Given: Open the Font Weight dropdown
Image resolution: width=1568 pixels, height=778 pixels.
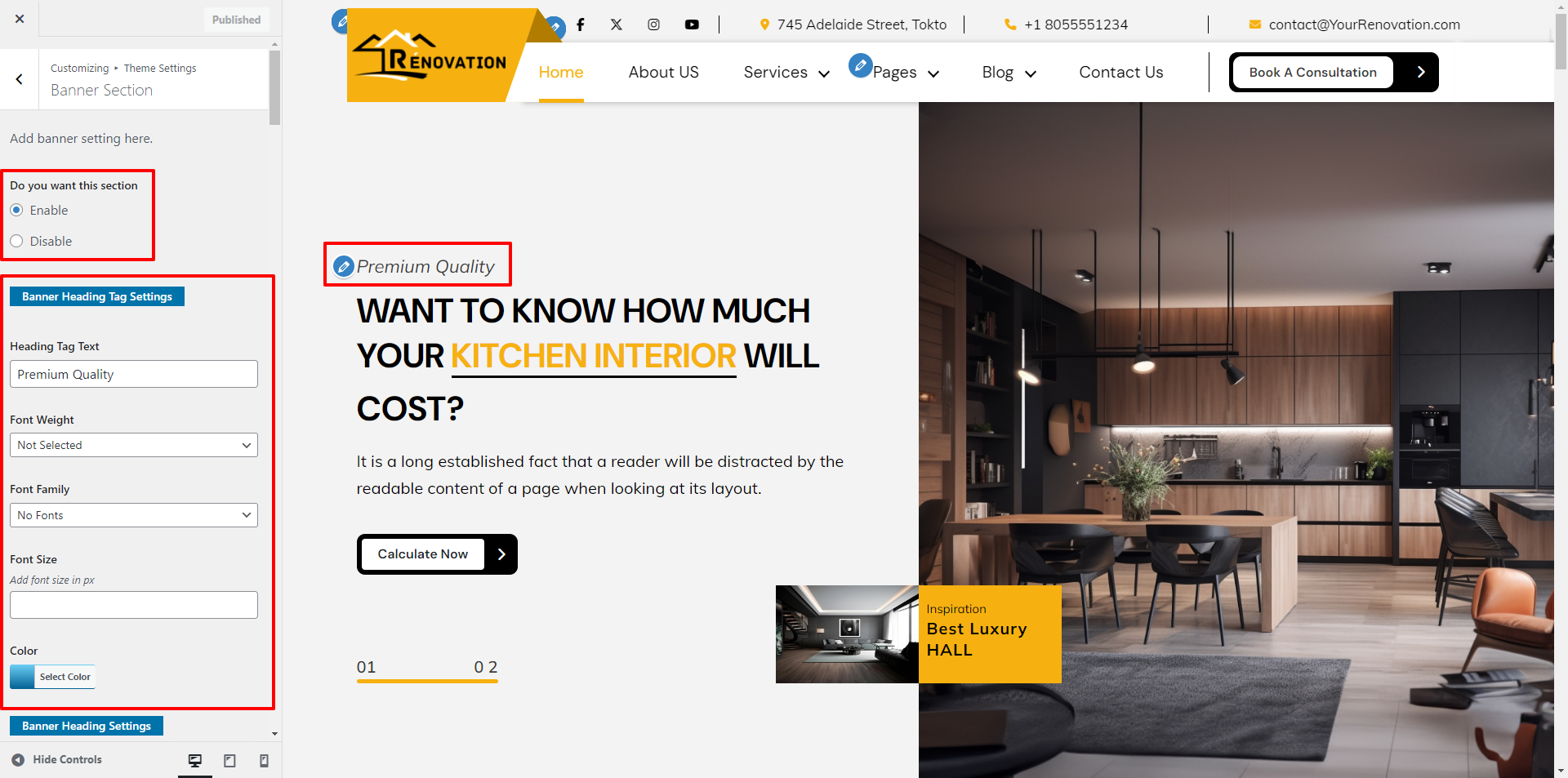Looking at the screenshot, I should coord(134,445).
